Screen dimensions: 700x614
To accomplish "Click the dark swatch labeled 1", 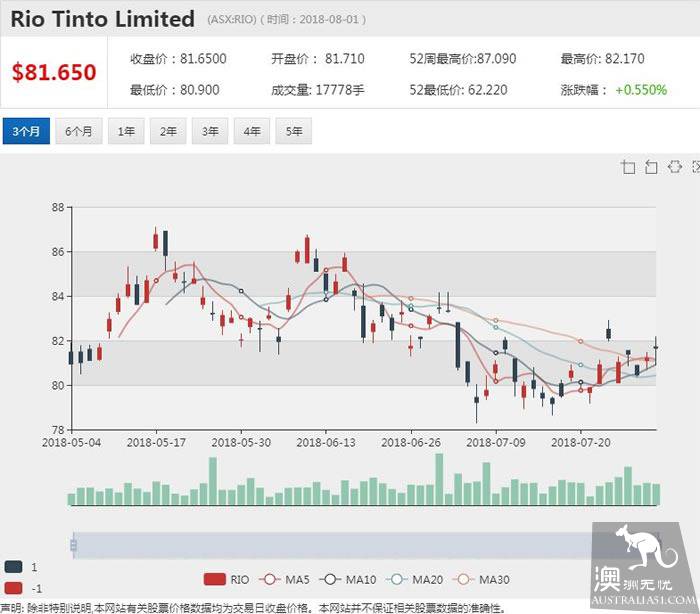I will 13,567.
